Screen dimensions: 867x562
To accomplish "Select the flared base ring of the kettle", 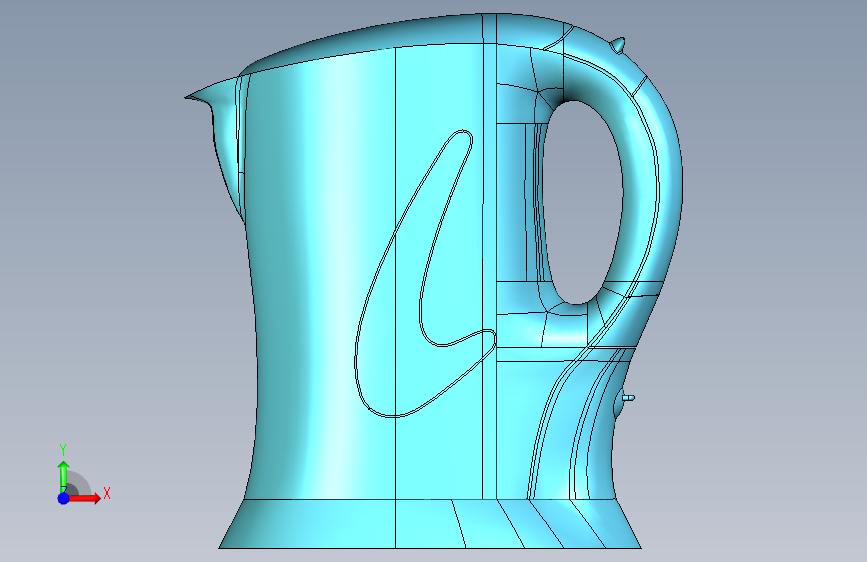I will pyautogui.click(x=430, y=524).
